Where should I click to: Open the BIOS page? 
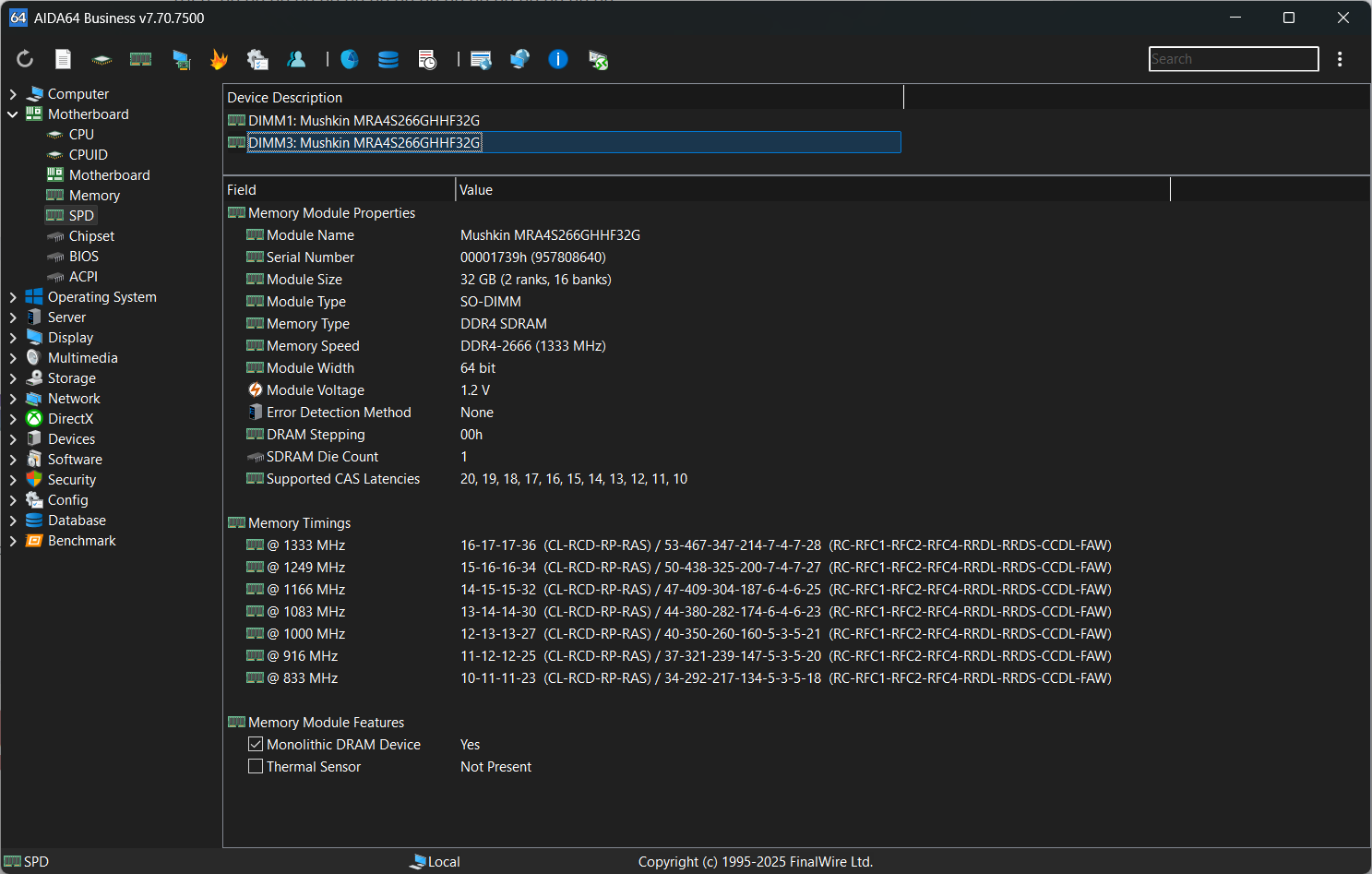click(x=83, y=257)
